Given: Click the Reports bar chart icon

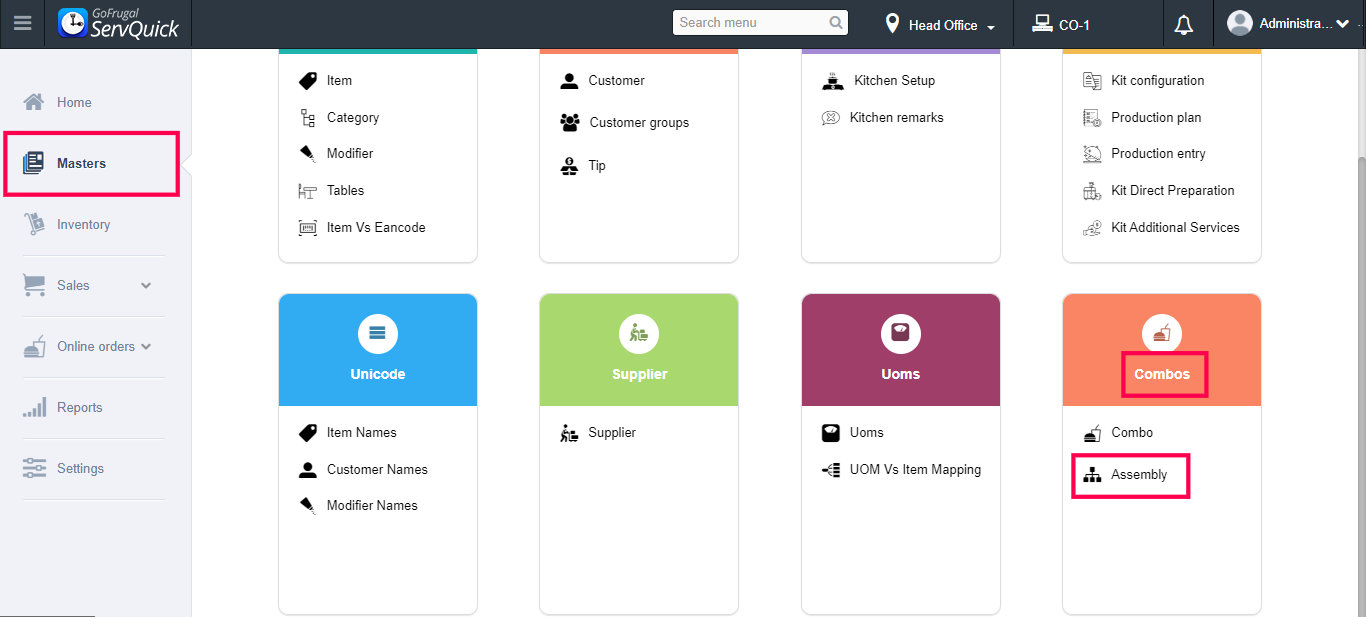Looking at the screenshot, I should [35, 408].
